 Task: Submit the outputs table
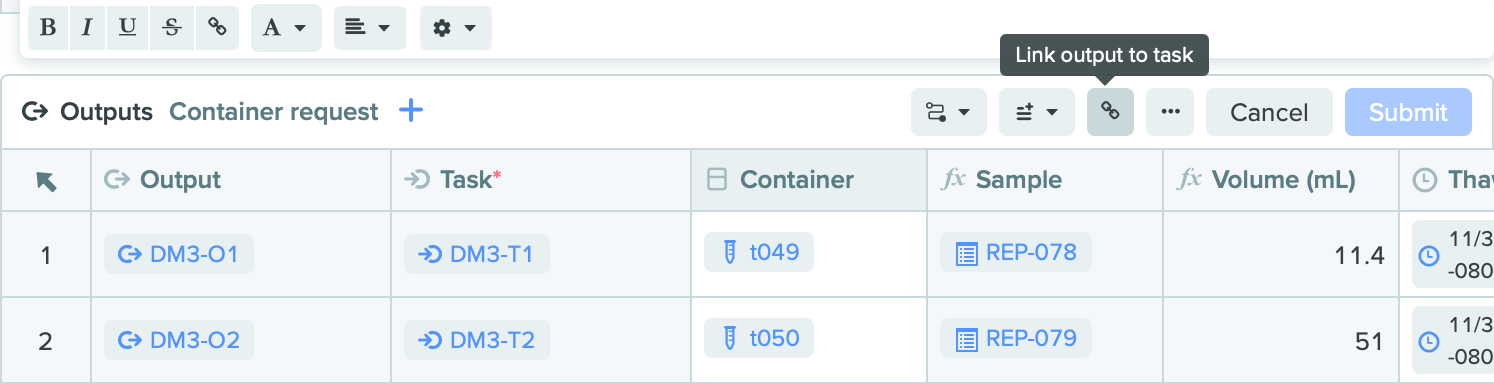pos(1408,112)
